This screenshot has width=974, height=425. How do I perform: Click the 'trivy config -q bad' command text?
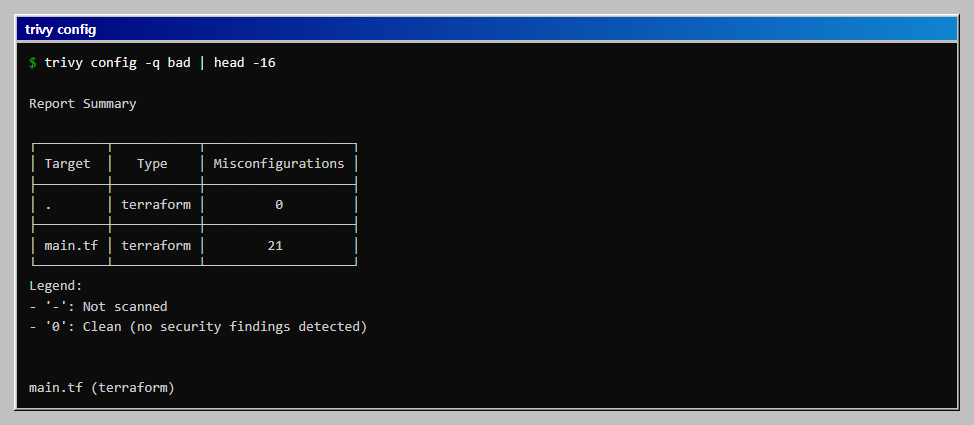(117, 63)
